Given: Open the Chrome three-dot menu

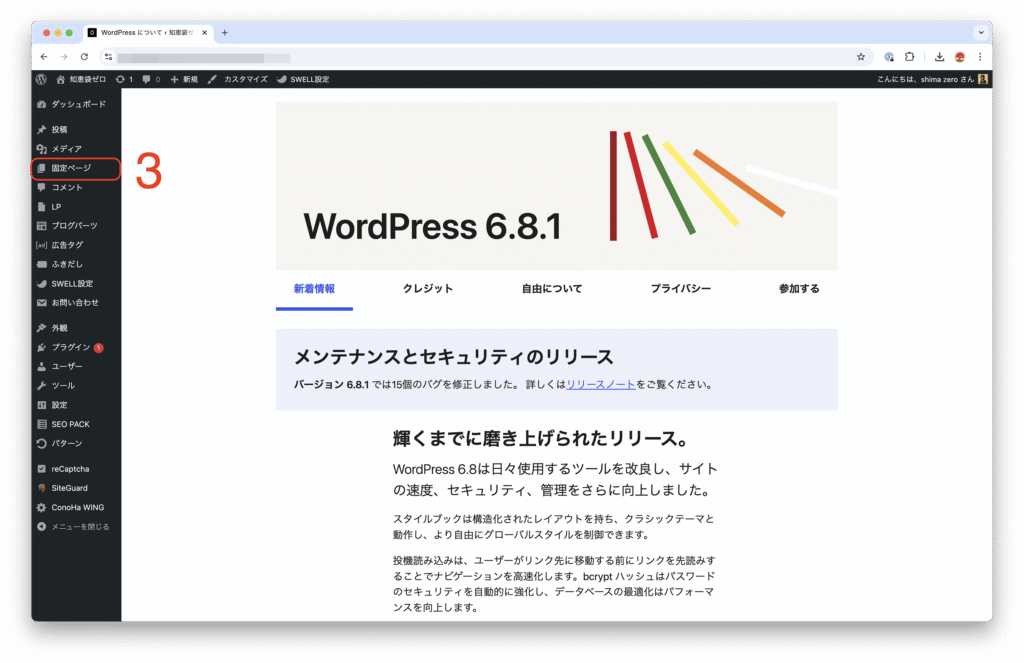Looking at the screenshot, I should tap(980, 57).
